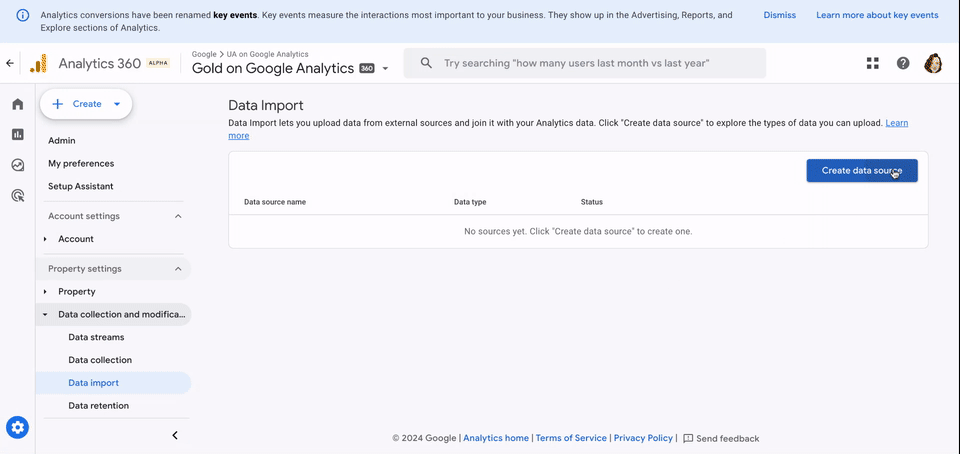Open the Create dropdown button
This screenshot has height=454, width=960.
coord(86,104)
